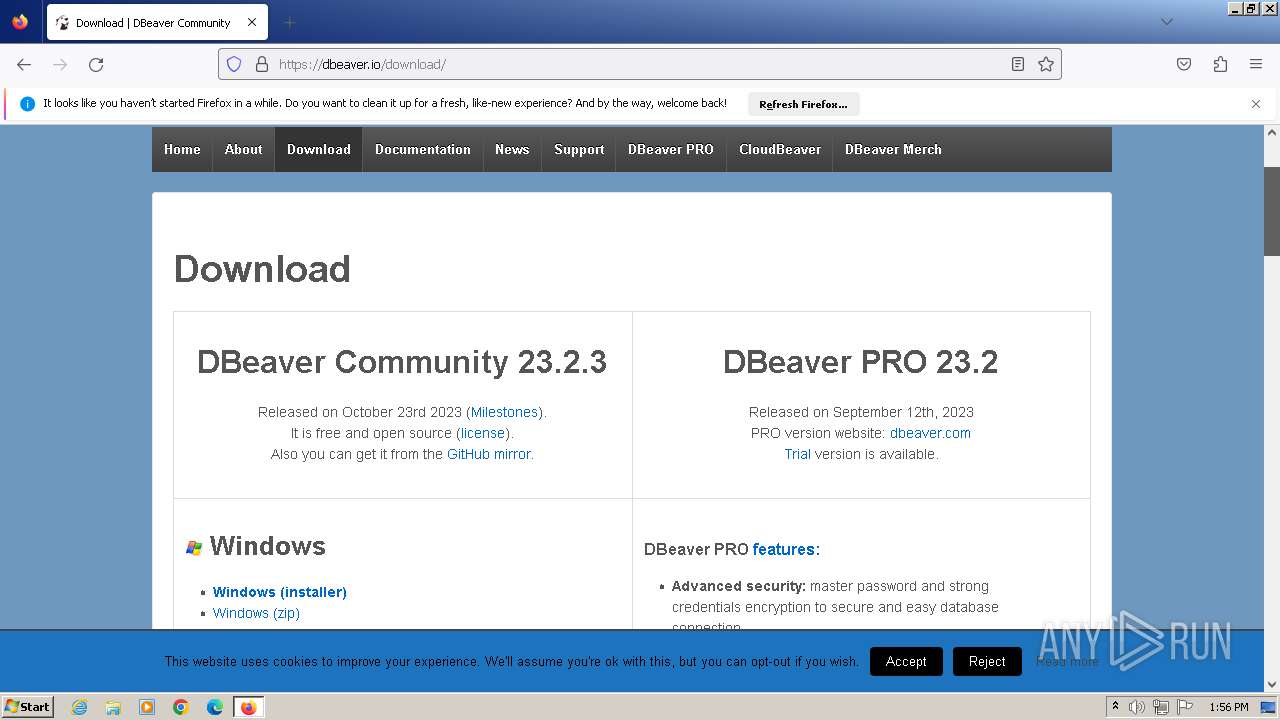Open the volume control tray icon
1280x720 pixels.
pos(1137,707)
